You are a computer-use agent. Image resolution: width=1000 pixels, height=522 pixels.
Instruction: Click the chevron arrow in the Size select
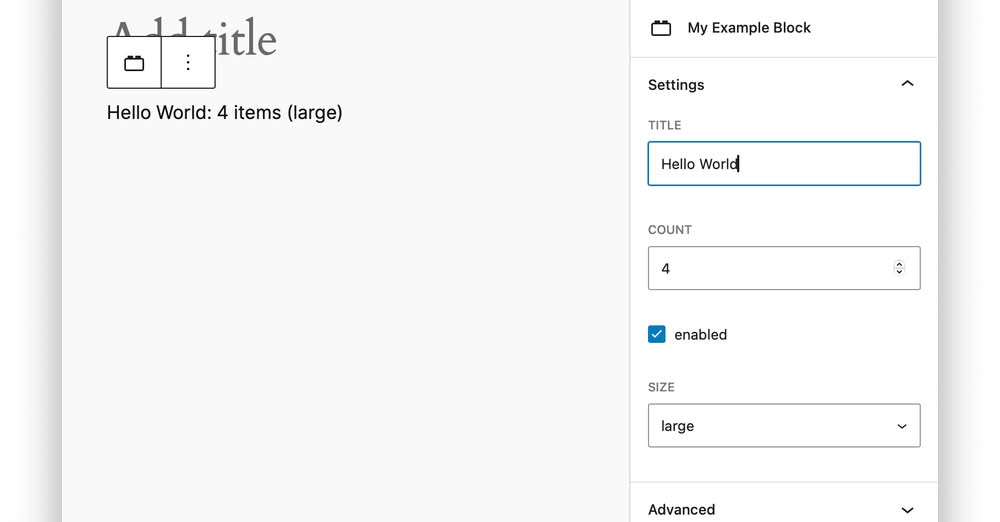pyautogui.click(x=901, y=426)
